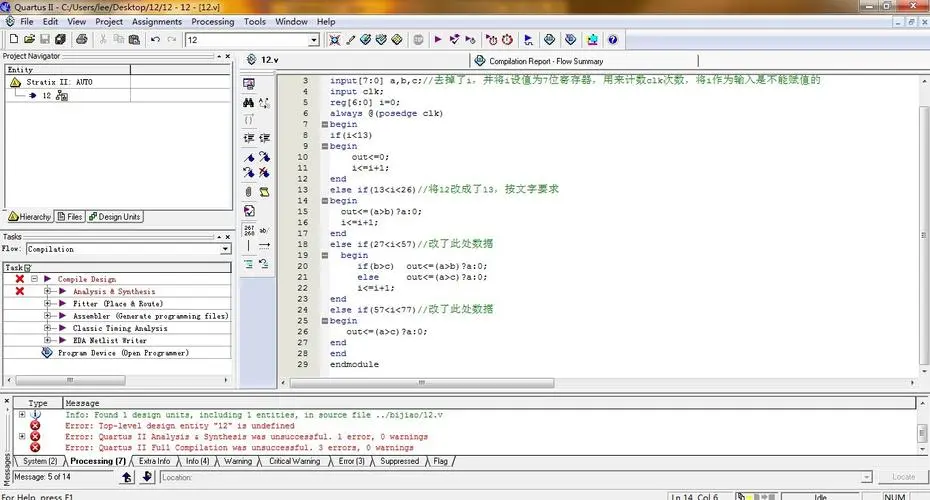
Task: Close the Tasks panel
Action: click(x=227, y=237)
